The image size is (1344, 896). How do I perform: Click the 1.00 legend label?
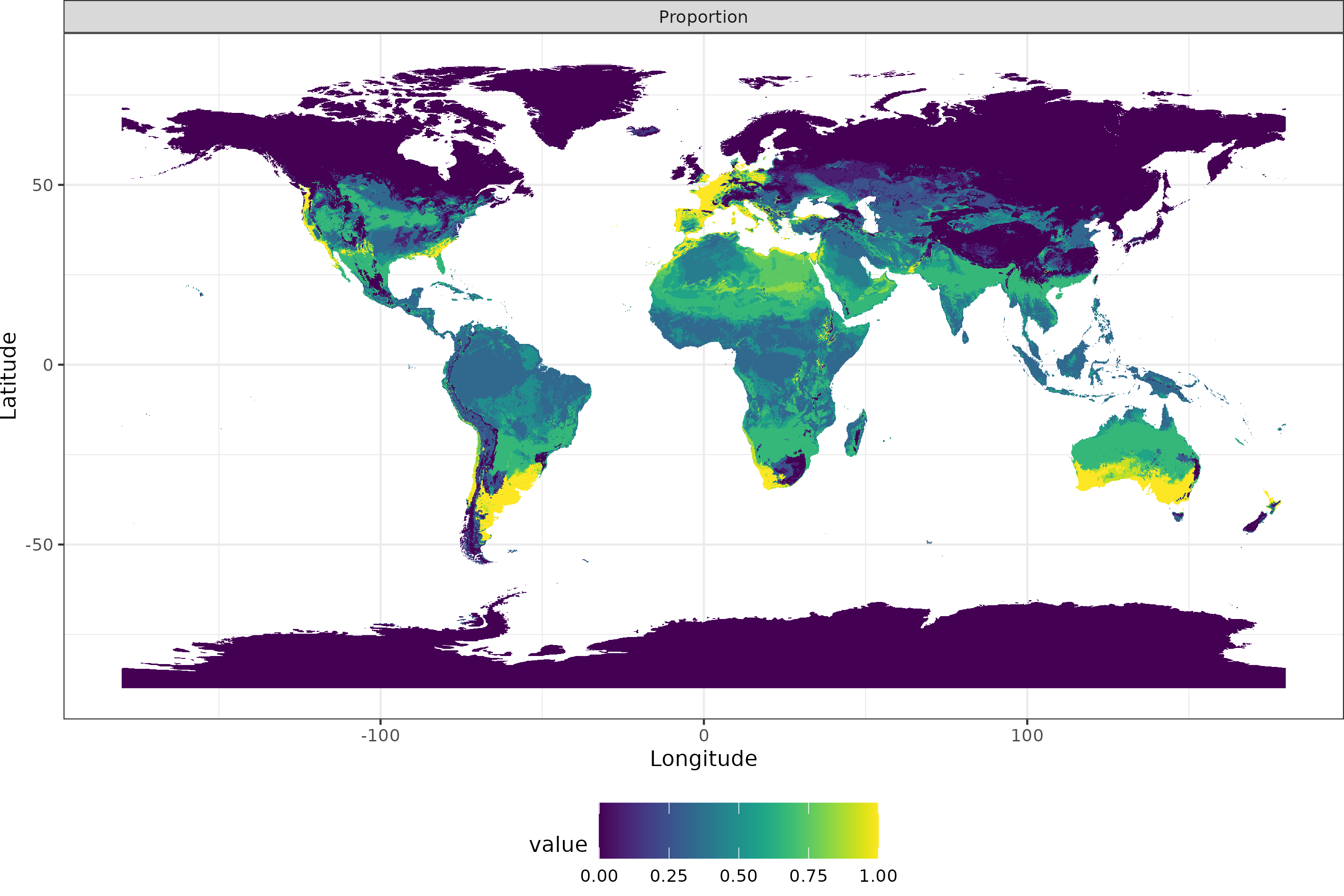877,876
